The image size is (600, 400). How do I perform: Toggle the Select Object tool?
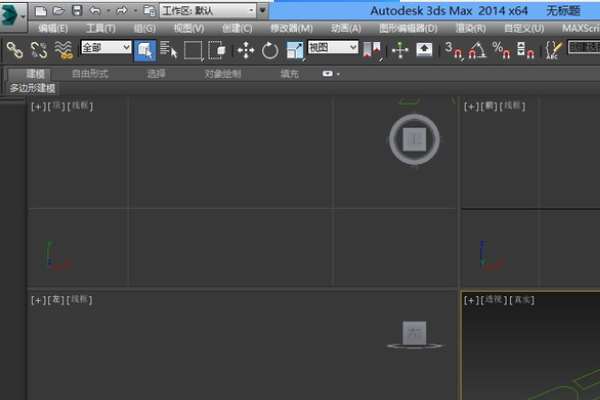point(145,50)
